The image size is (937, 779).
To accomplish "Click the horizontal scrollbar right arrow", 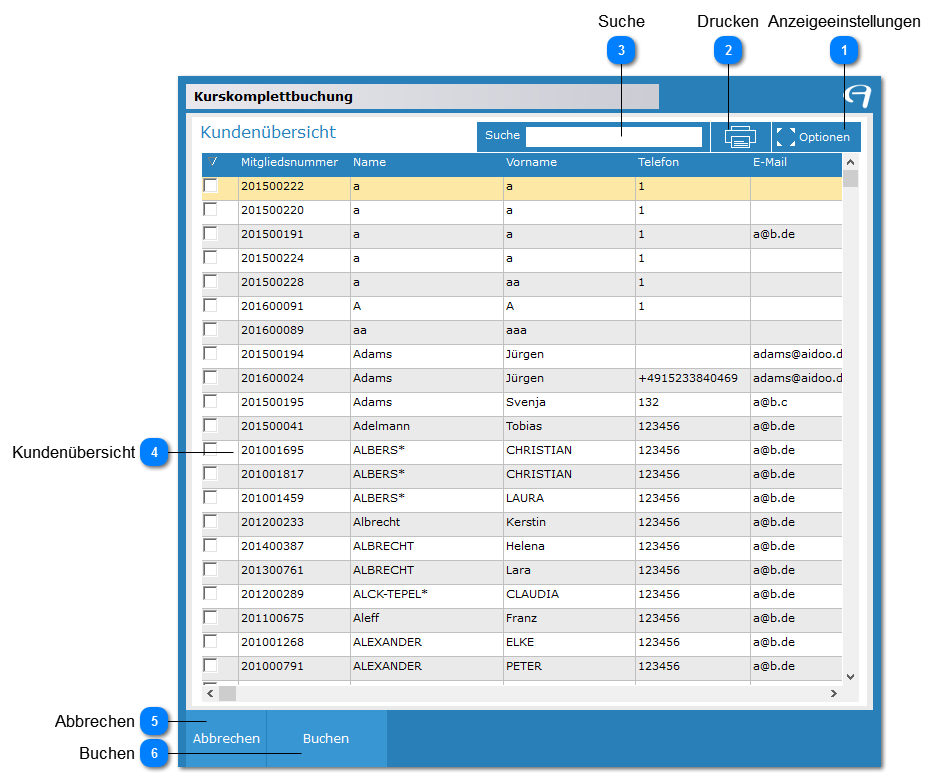I will pyautogui.click(x=834, y=694).
